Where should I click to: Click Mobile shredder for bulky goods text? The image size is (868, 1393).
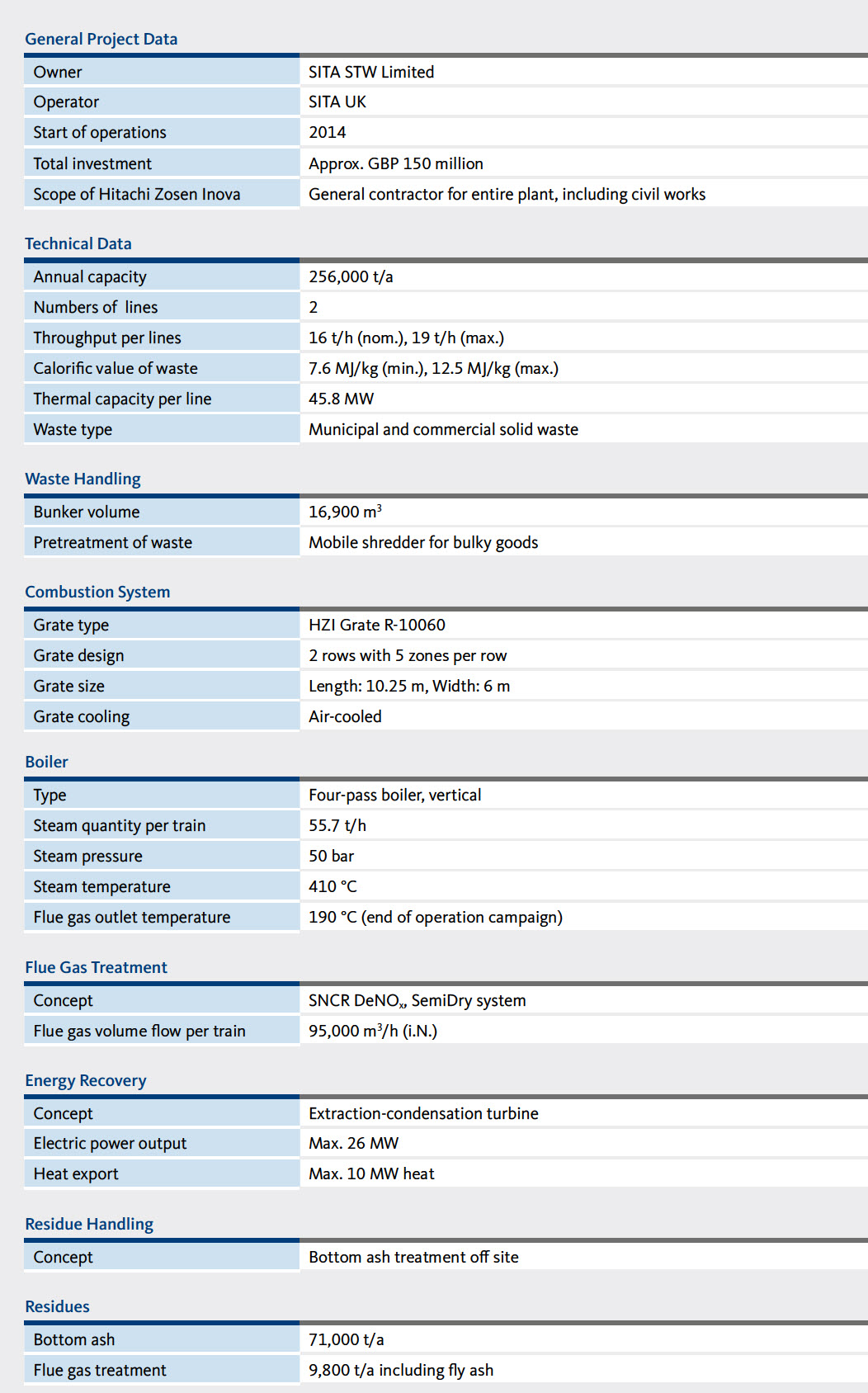[x=423, y=542]
